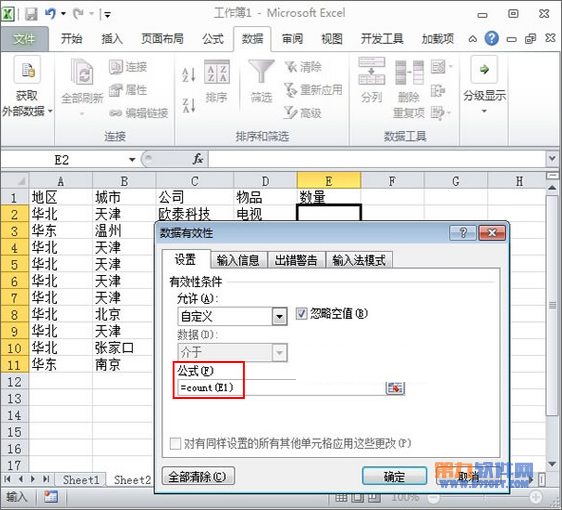Click the Redo arrow icon
The height and width of the screenshot is (510, 562).
(x=78, y=14)
